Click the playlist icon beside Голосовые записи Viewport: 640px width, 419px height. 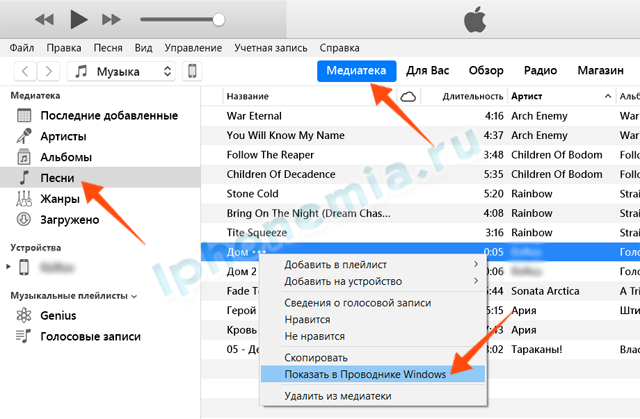(x=23, y=336)
